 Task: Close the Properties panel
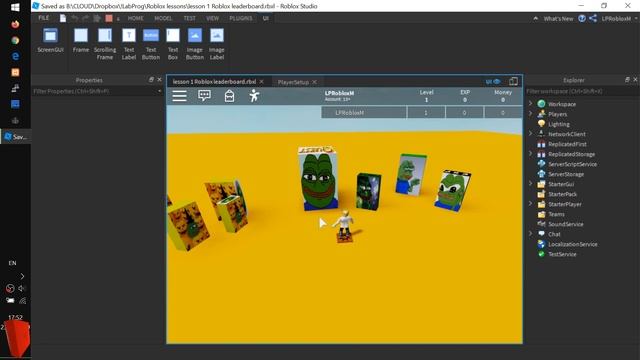(159, 80)
